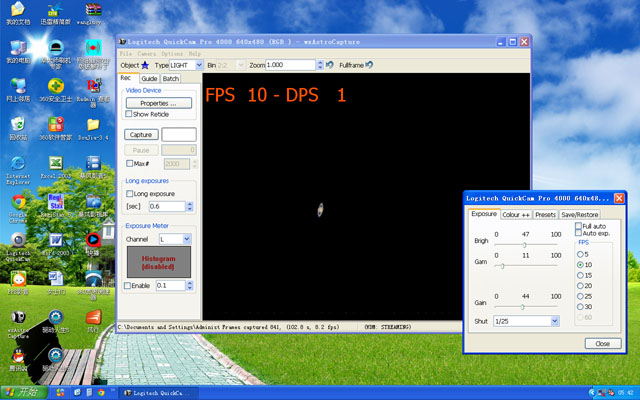
Task: Switch to the Colour ++ tab
Action: point(516,214)
